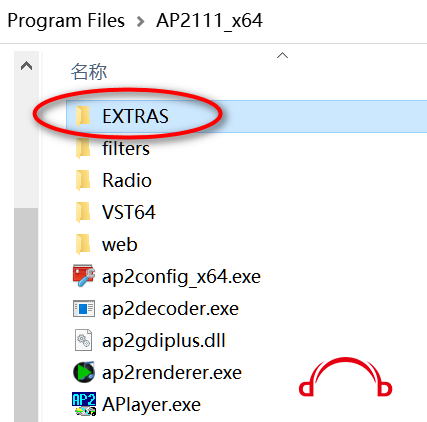Viewport: 427px width, 422px height.
Task: Select the EXTRAS folder icon
Action: [83, 116]
